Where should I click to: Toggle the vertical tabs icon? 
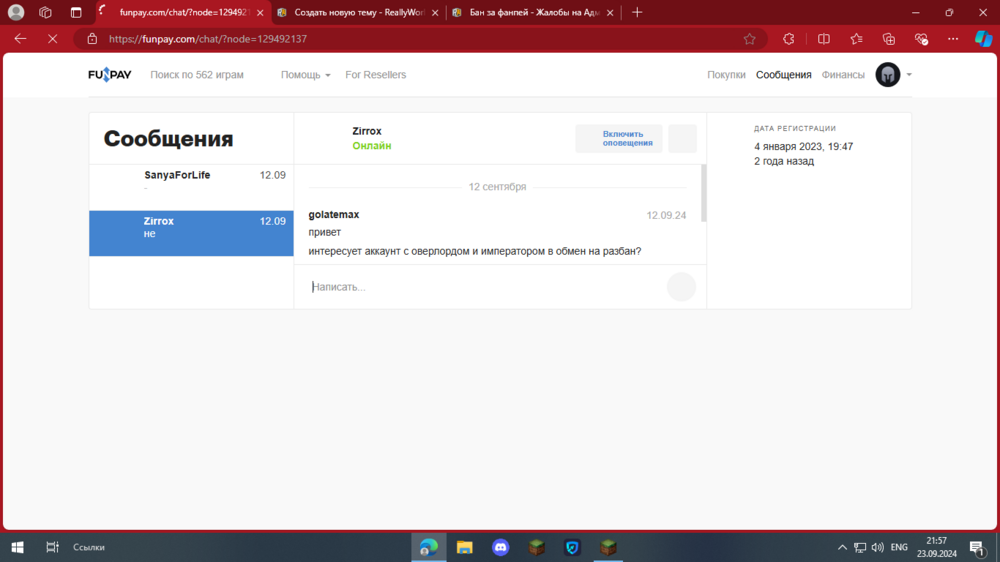76,12
